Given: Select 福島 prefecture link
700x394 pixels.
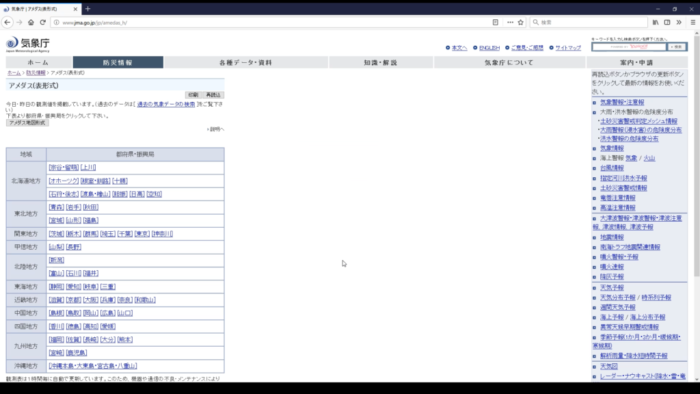Looking at the screenshot, I should pyautogui.click(x=91, y=220).
